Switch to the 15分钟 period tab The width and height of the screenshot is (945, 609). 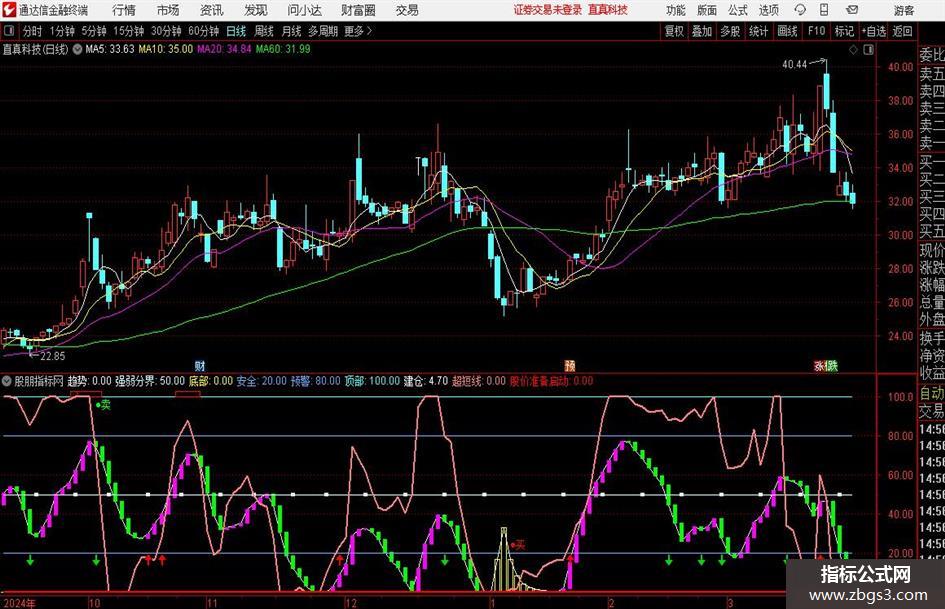(x=128, y=31)
